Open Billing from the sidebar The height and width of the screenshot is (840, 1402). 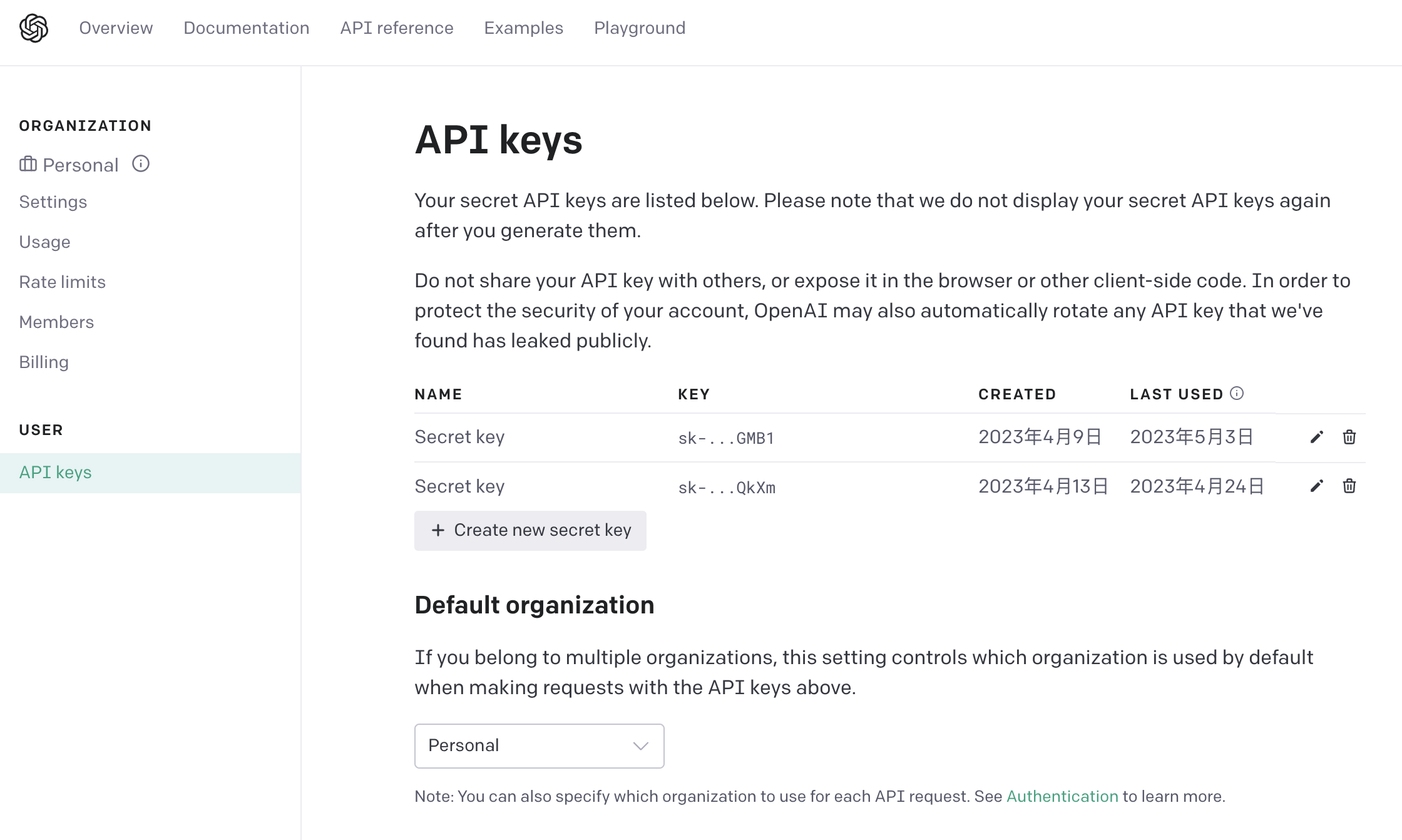click(44, 362)
